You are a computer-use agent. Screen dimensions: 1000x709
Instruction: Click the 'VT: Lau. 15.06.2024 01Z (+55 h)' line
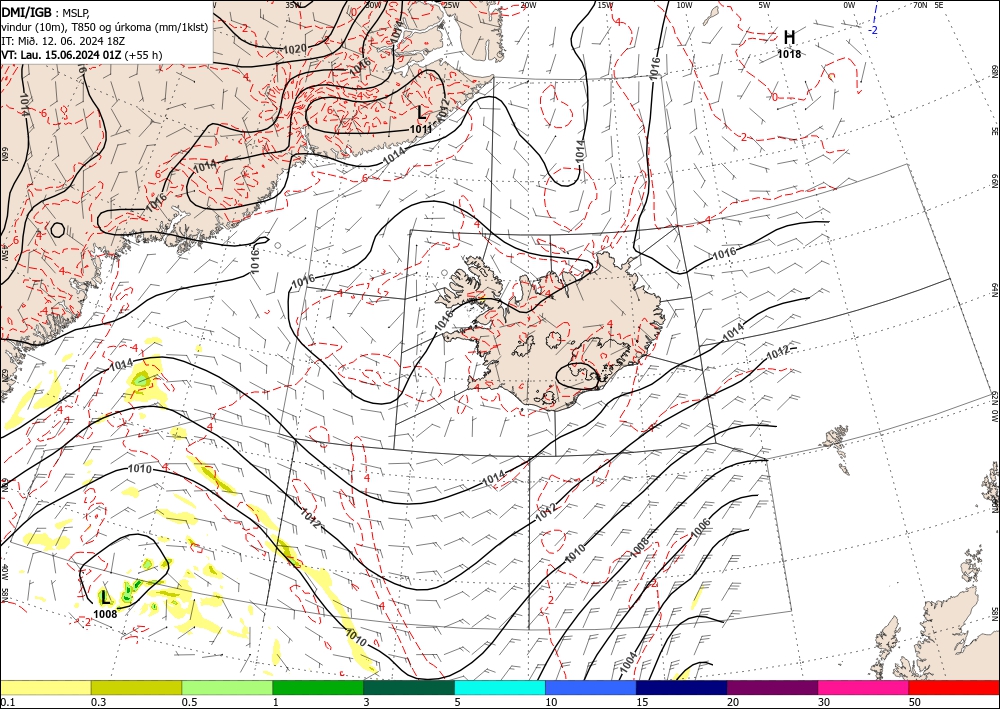[x=82, y=55]
